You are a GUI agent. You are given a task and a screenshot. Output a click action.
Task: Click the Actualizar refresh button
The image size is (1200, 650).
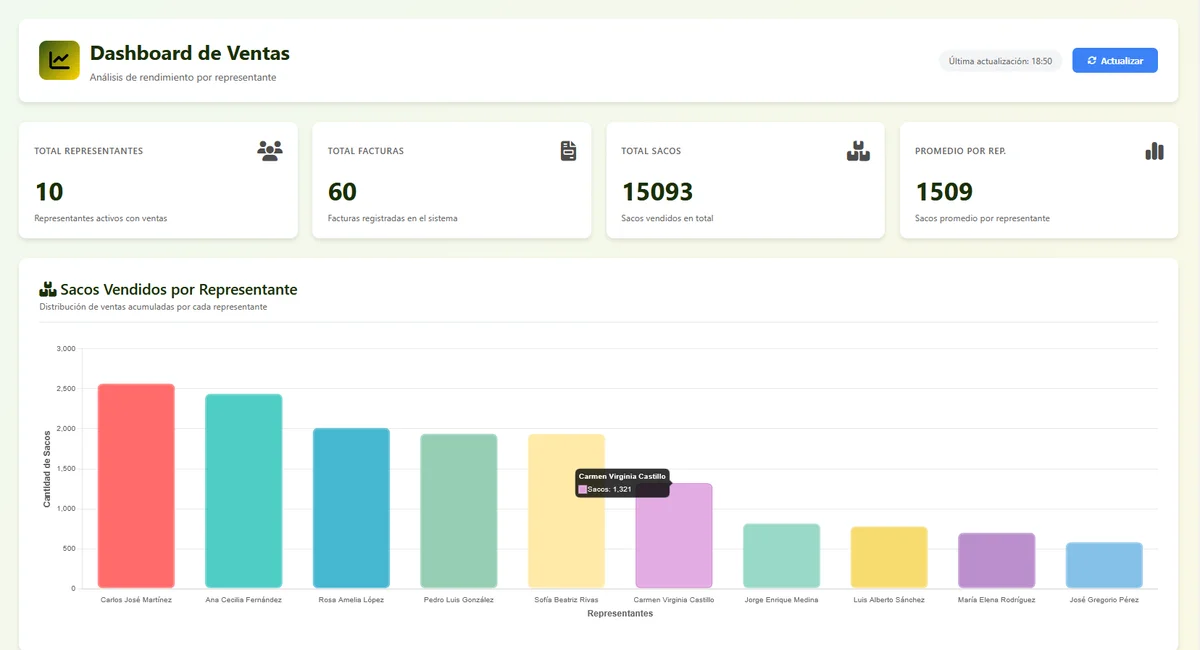coord(1115,60)
